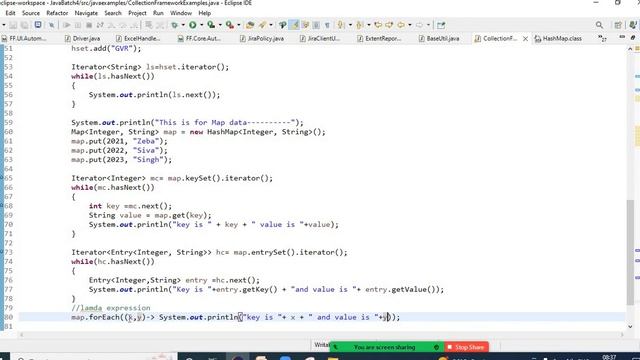Open the Refactor menu
This screenshot has height=360, width=640.
[x=57, y=13]
